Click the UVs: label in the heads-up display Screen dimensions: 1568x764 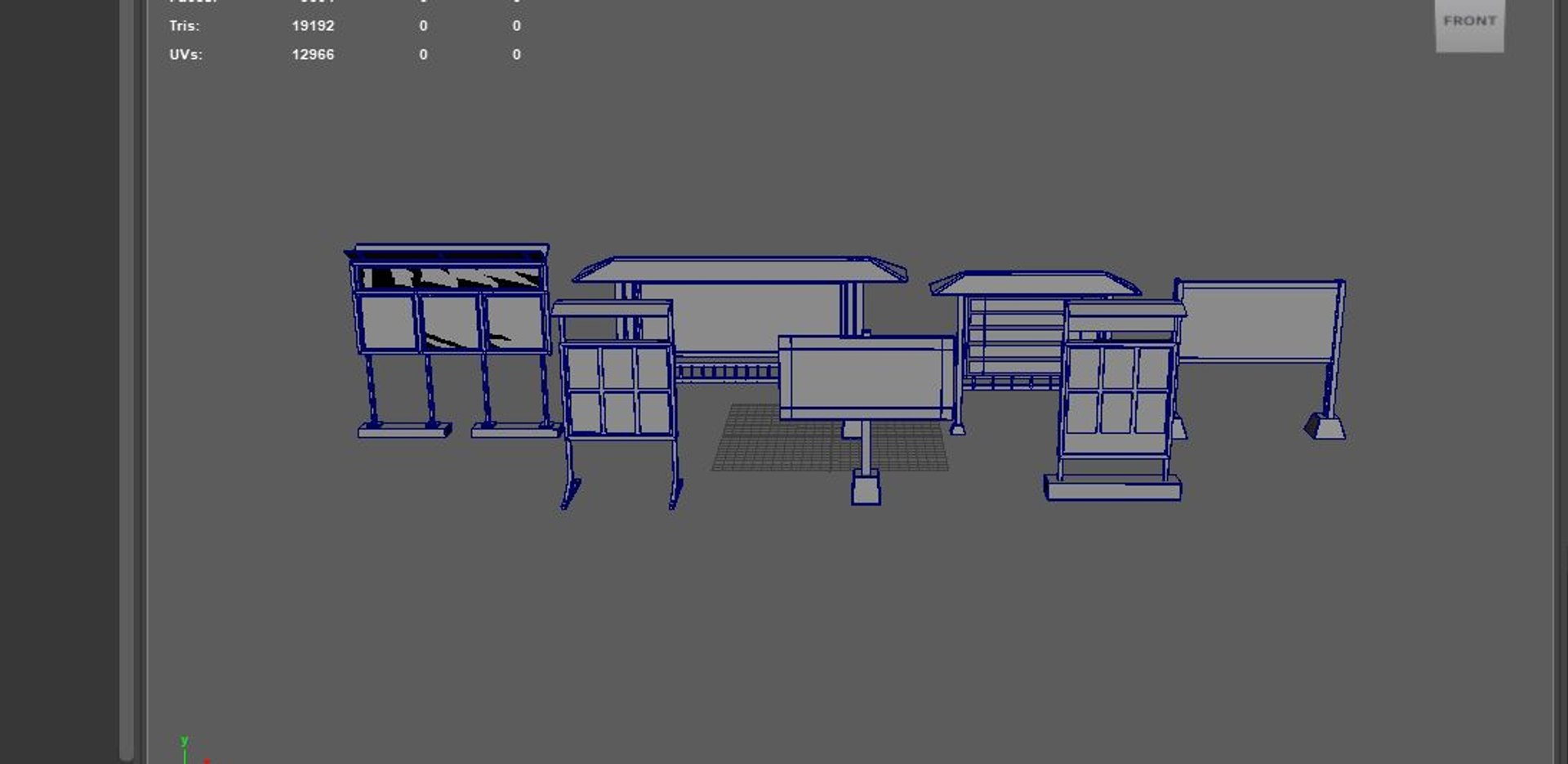(185, 55)
